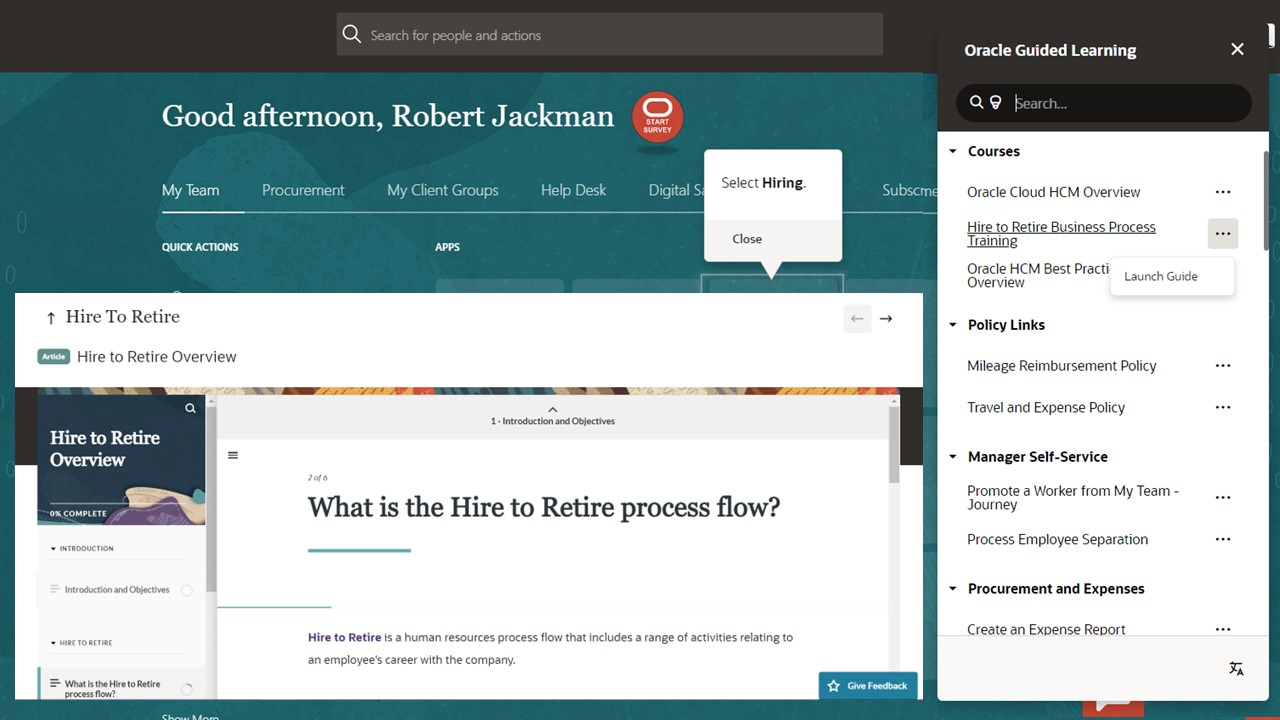The width and height of the screenshot is (1280, 720).
Task: Click the search magnifier icon in Guided Learning
Action: [x=977, y=103]
